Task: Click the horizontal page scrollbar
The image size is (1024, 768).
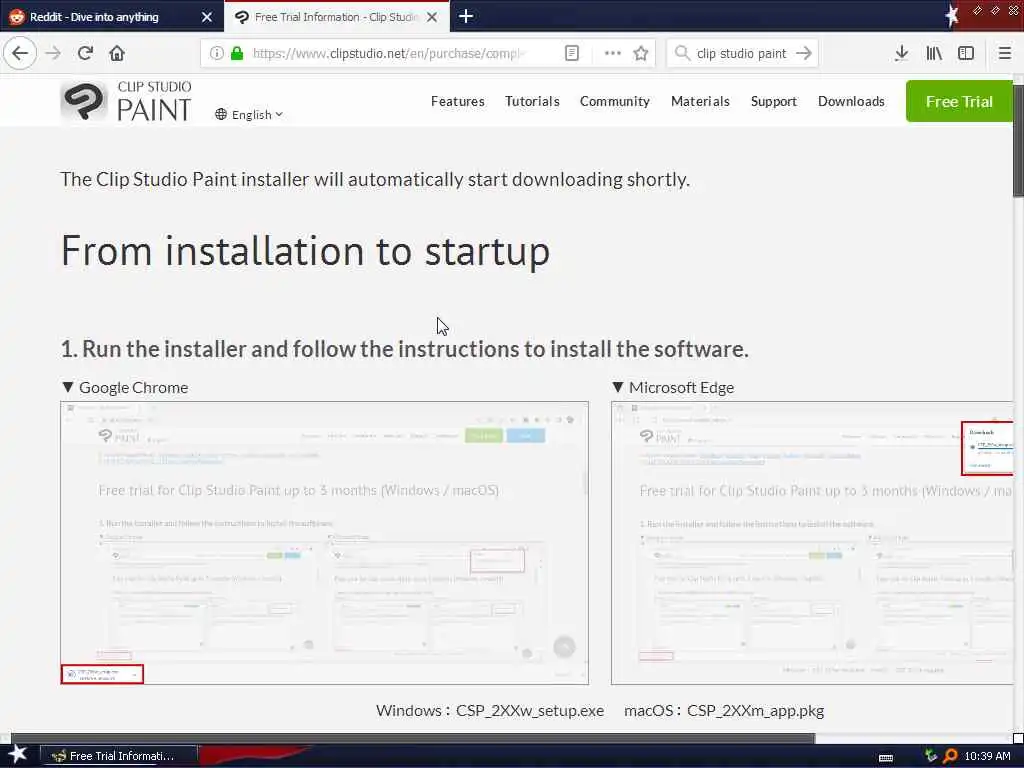Action: tap(413, 738)
